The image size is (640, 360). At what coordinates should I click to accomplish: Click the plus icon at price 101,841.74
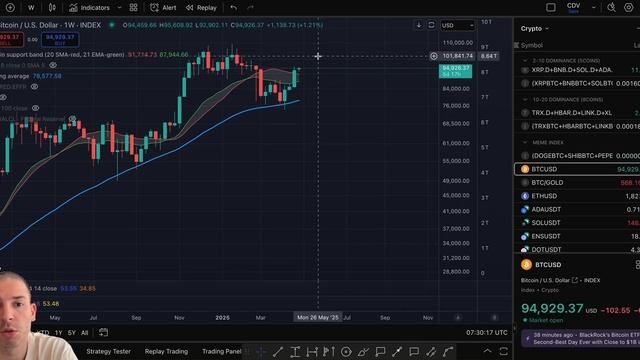[433, 56]
